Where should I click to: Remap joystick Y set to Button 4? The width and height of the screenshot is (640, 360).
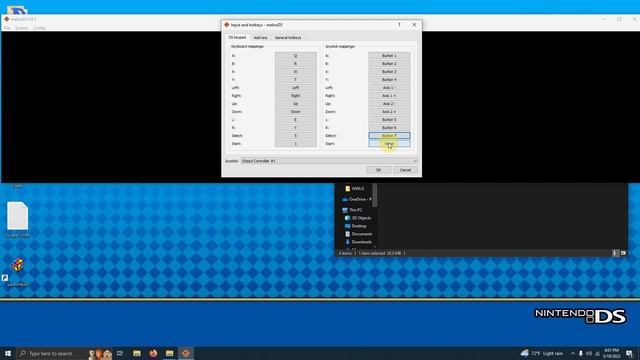click(389, 80)
